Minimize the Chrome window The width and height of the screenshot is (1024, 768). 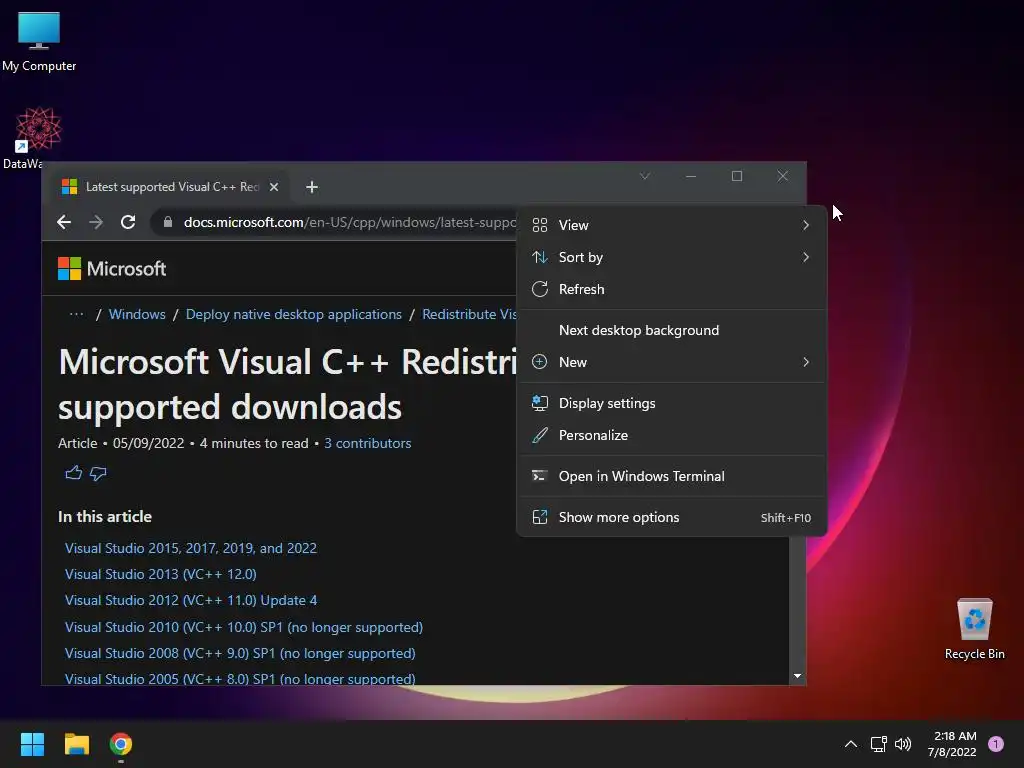691,176
